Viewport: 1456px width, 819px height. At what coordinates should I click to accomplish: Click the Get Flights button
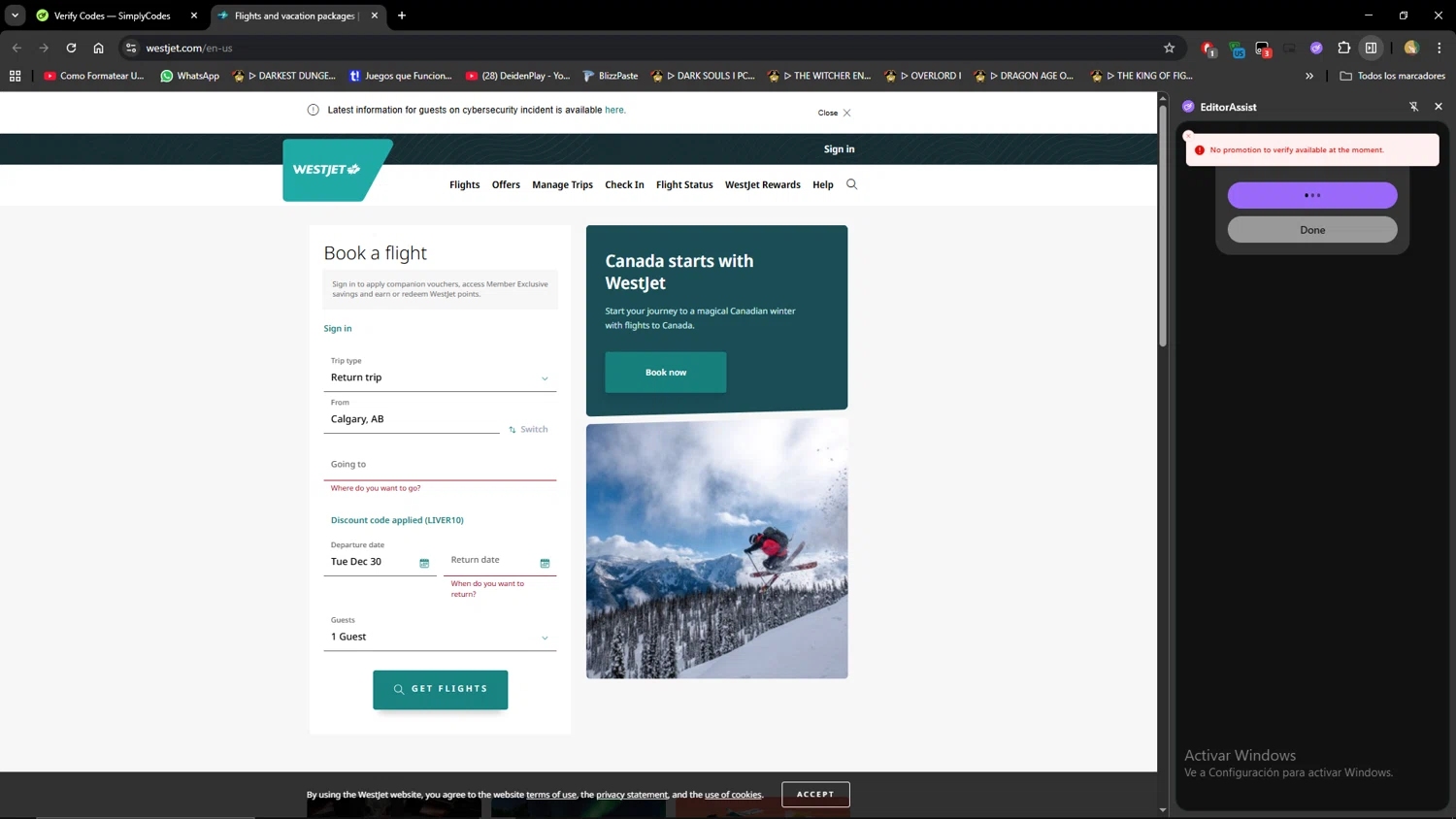coord(440,689)
